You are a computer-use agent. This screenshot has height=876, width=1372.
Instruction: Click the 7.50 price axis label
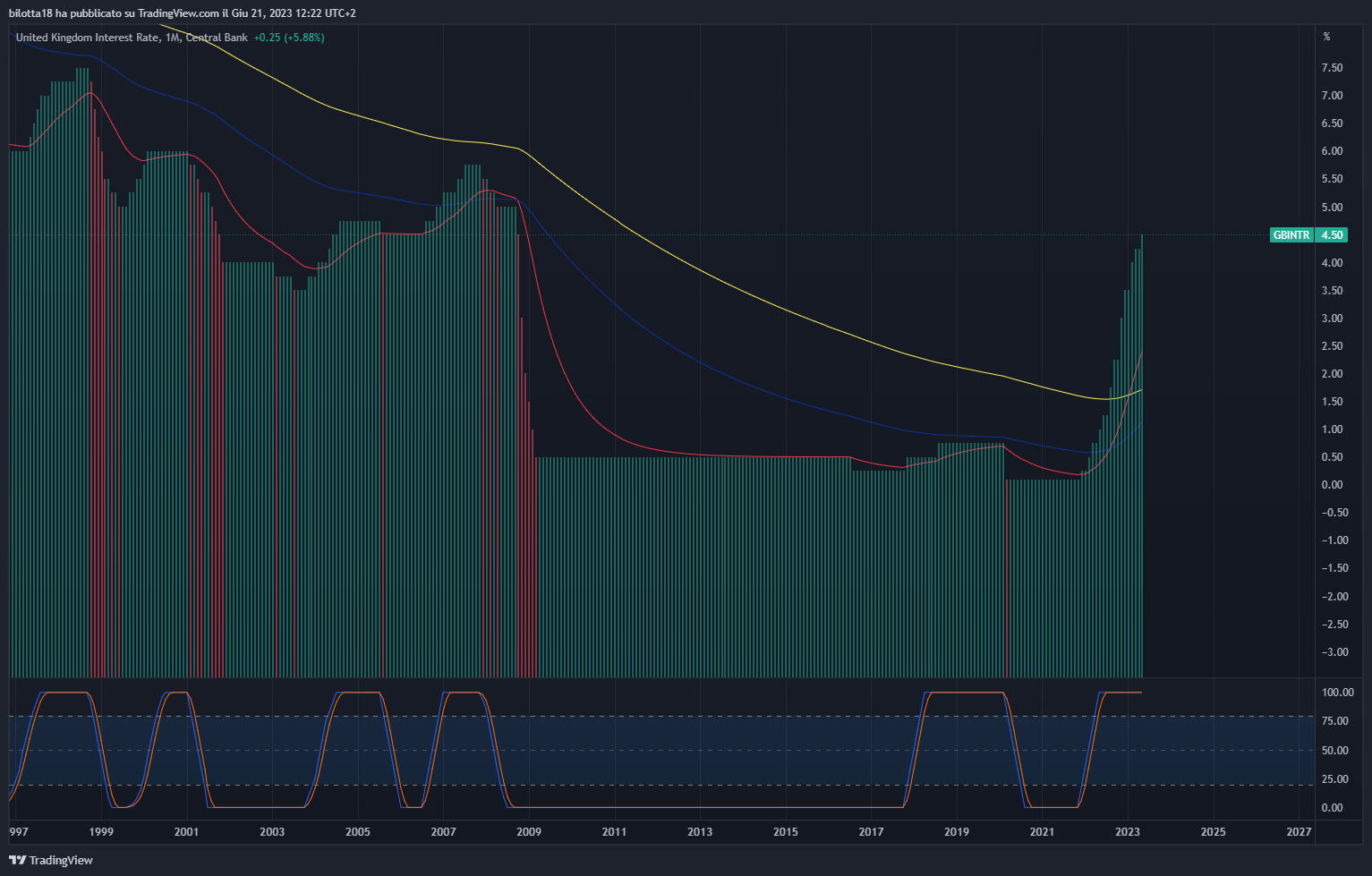coord(1332,68)
